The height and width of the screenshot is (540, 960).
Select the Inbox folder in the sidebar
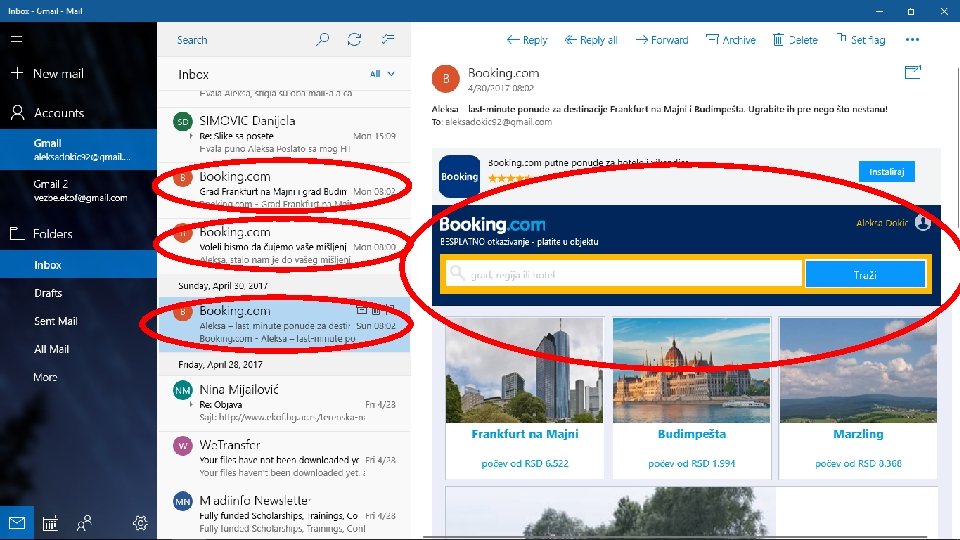click(78, 264)
